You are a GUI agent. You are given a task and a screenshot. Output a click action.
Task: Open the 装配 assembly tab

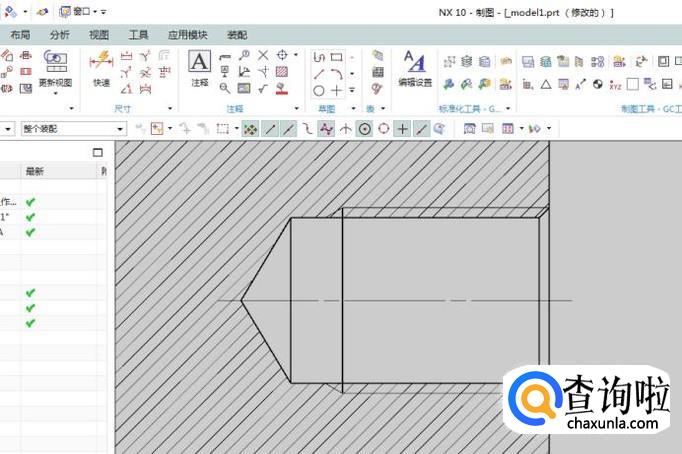pyautogui.click(x=237, y=34)
